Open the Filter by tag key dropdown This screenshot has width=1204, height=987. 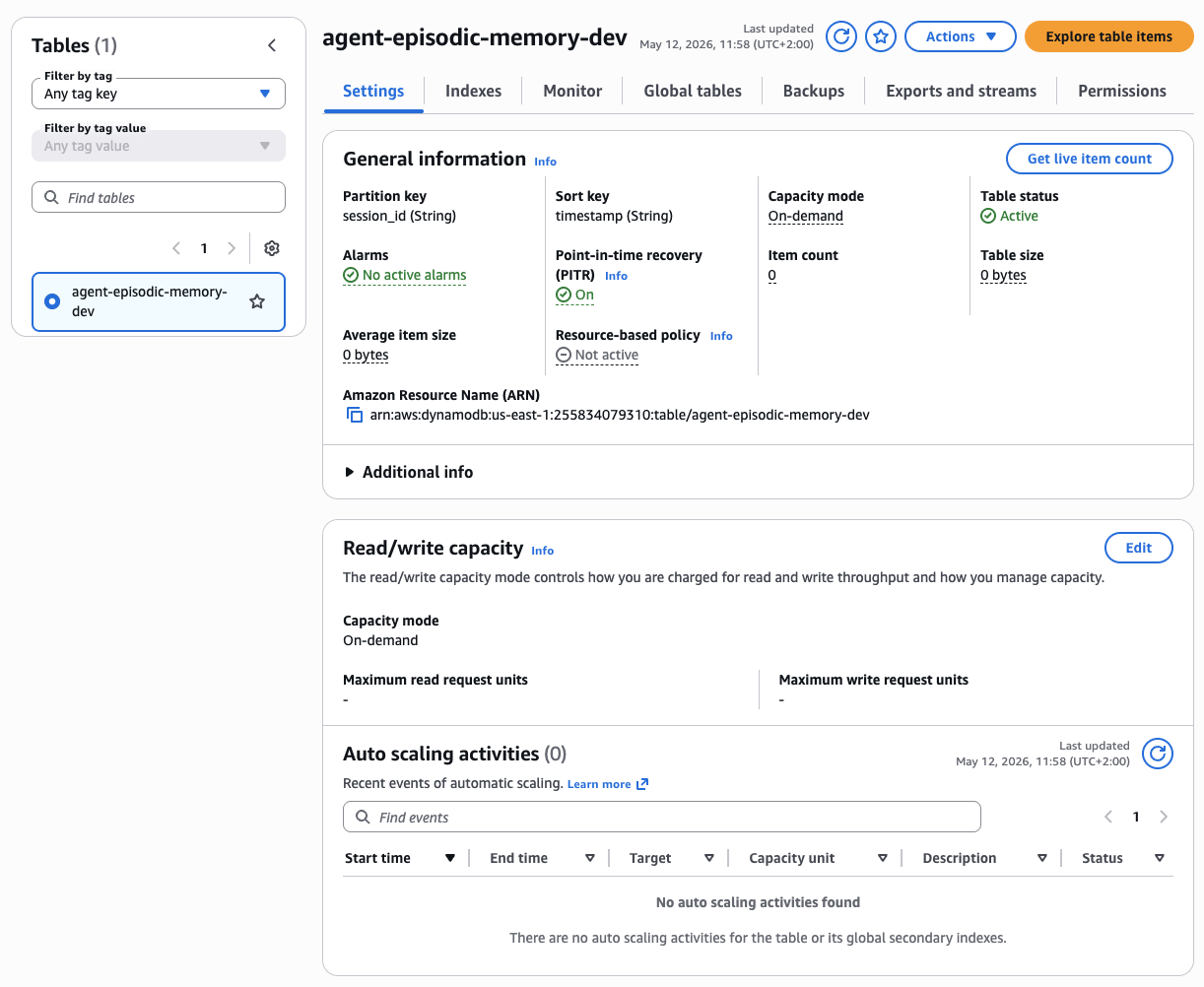coord(159,94)
